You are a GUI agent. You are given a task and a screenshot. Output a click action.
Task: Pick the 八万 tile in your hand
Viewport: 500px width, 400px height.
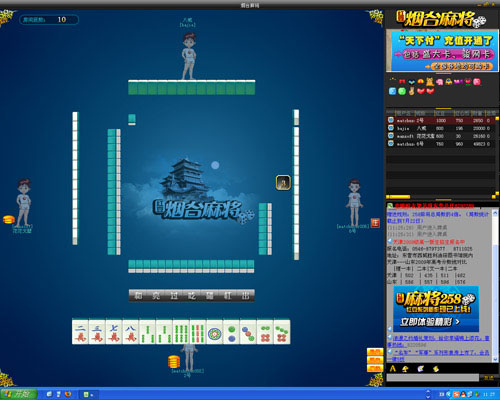click(131, 332)
